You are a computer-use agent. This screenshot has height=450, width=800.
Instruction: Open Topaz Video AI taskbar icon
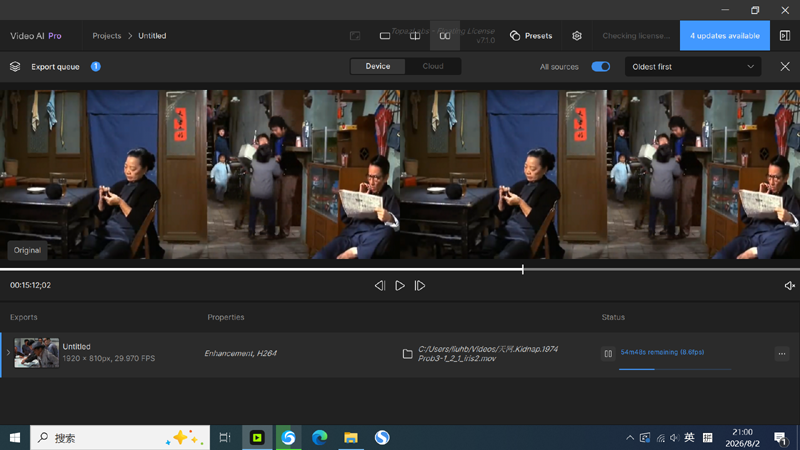[257, 438]
